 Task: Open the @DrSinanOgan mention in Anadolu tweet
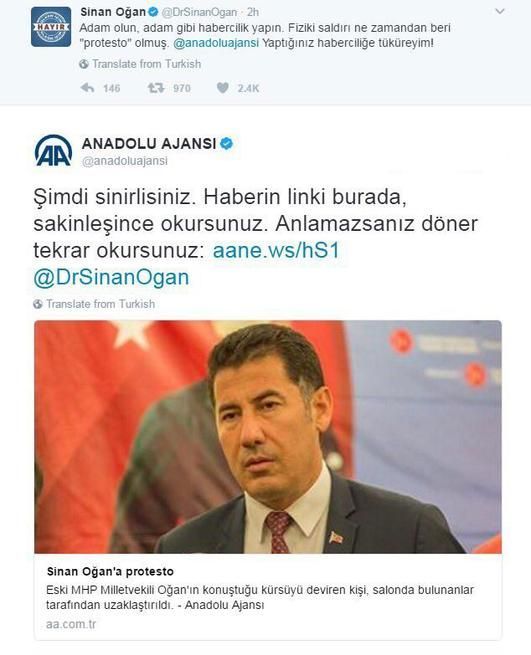(x=111, y=277)
